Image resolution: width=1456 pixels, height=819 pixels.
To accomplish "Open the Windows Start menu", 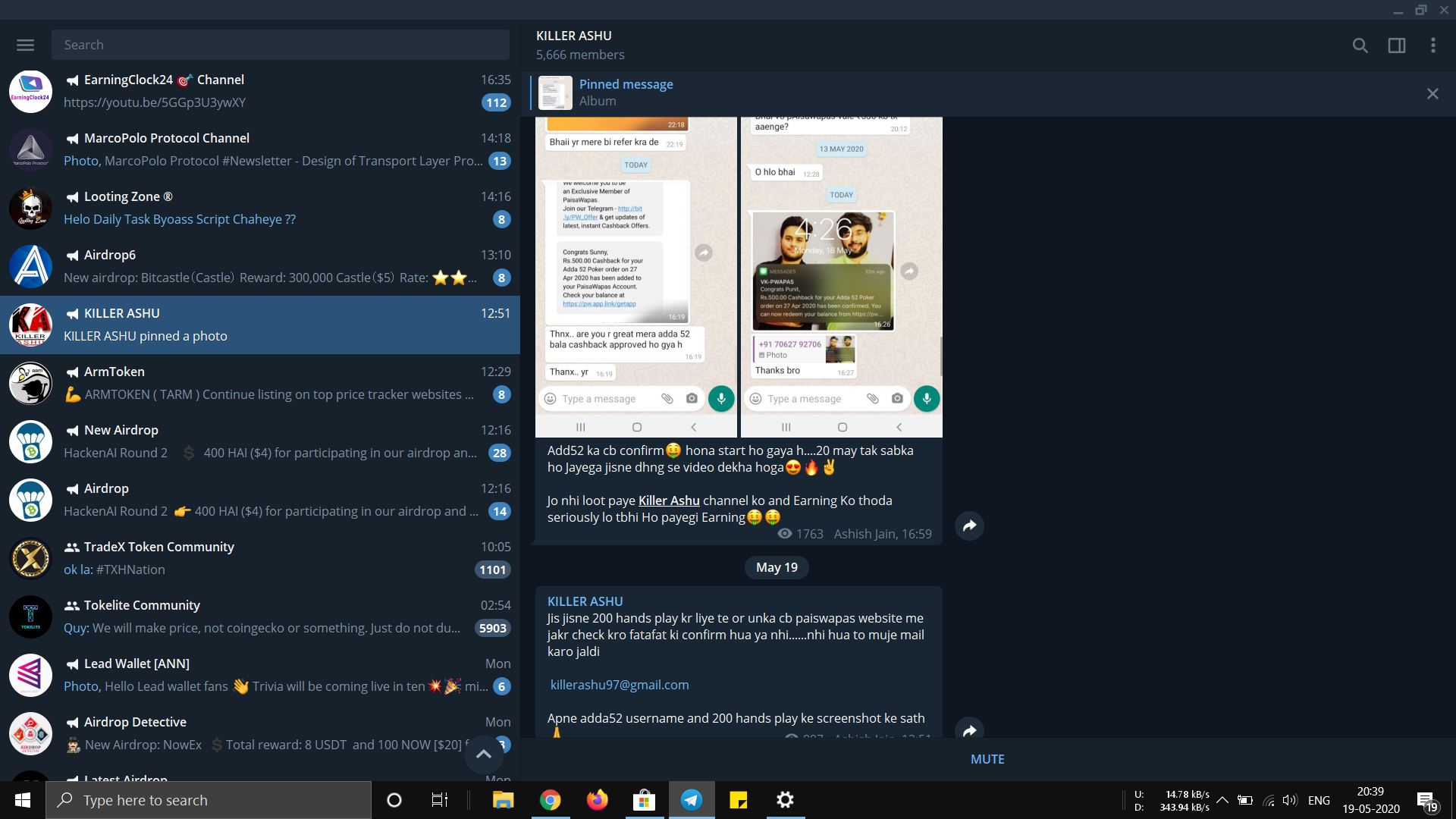I will [x=23, y=800].
